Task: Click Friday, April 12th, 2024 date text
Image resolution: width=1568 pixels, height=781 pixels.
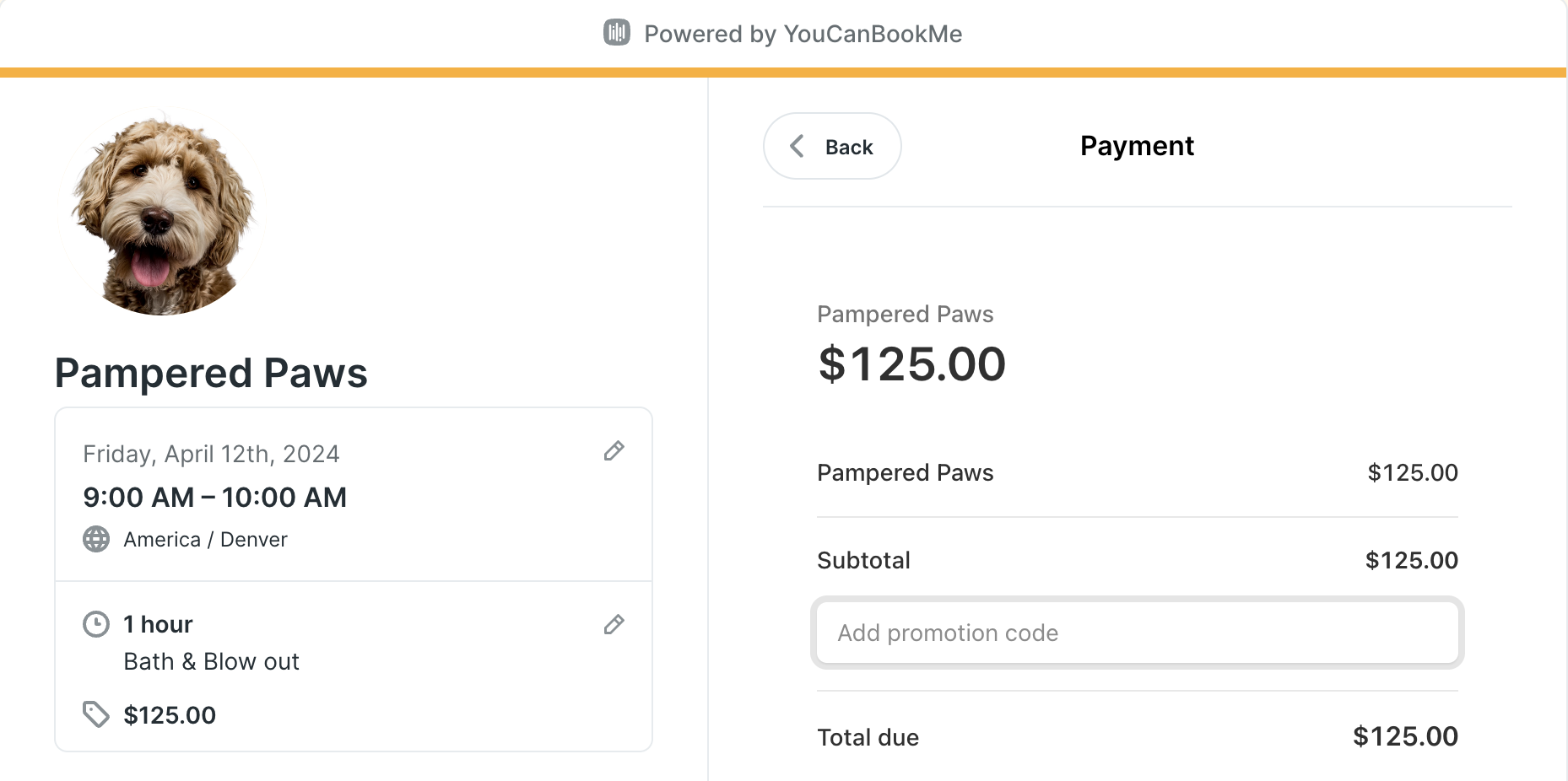Action: (x=211, y=454)
